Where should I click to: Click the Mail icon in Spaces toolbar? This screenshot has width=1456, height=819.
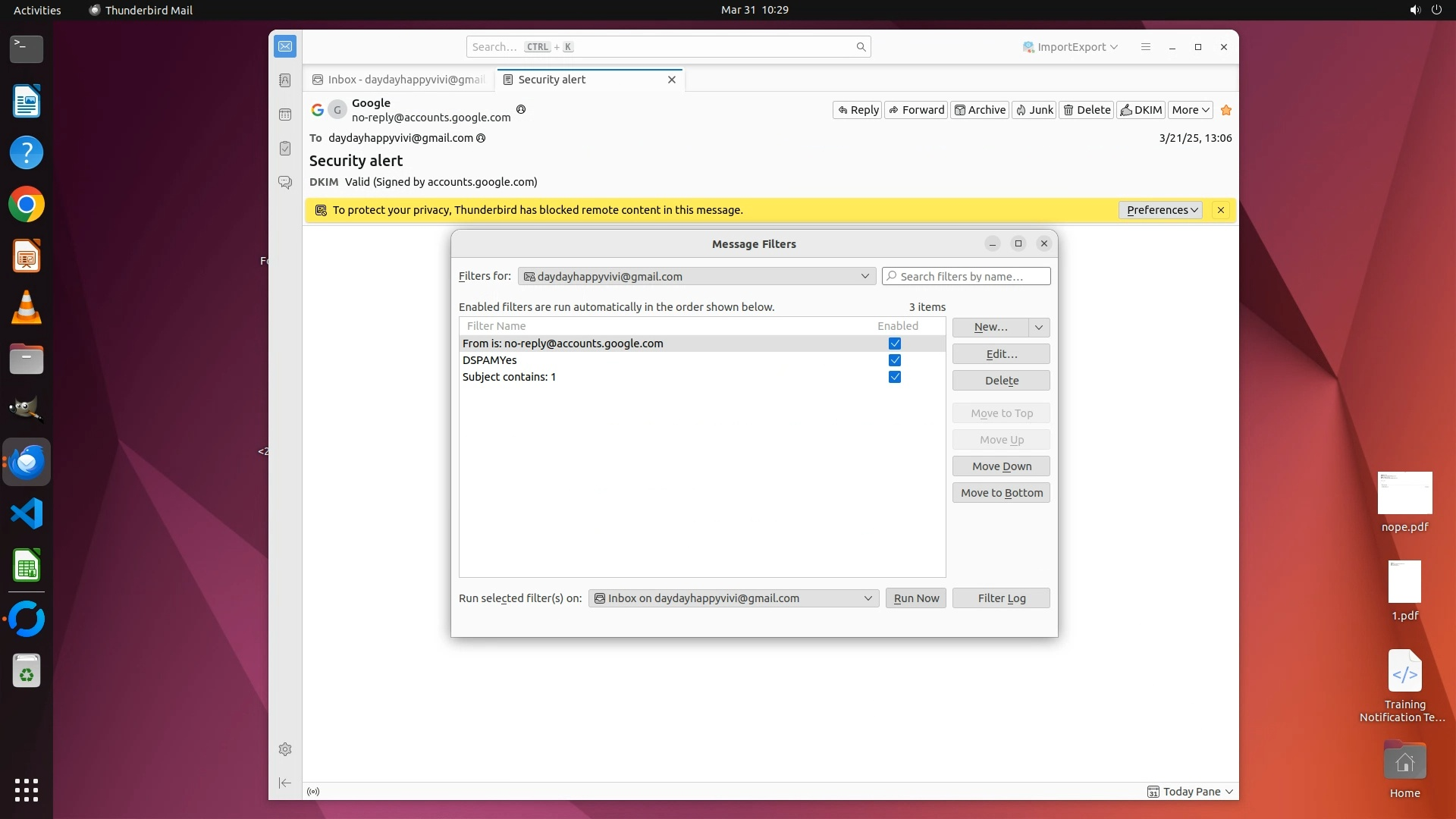[x=285, y=46]
